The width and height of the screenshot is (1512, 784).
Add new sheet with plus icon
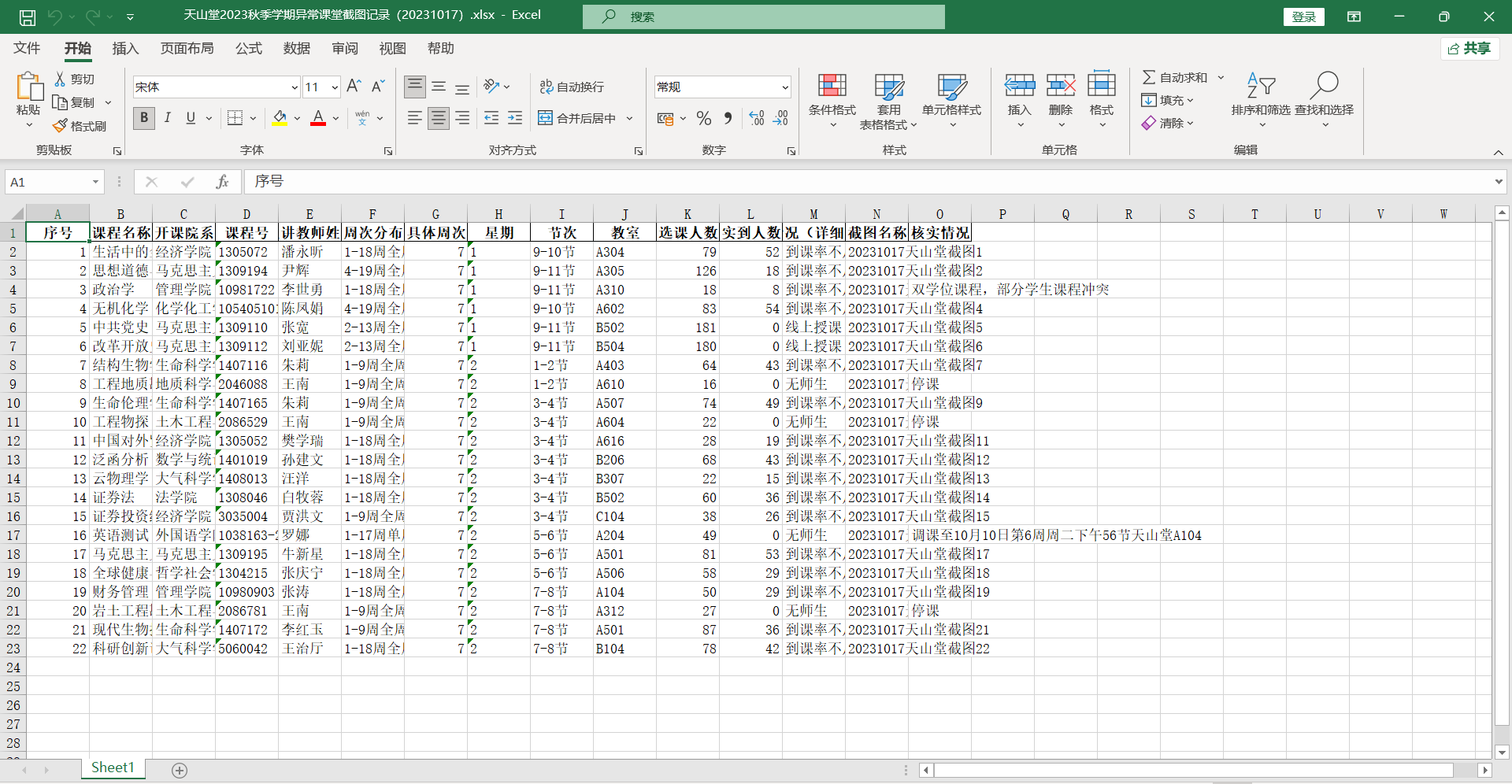pos(180,771)
